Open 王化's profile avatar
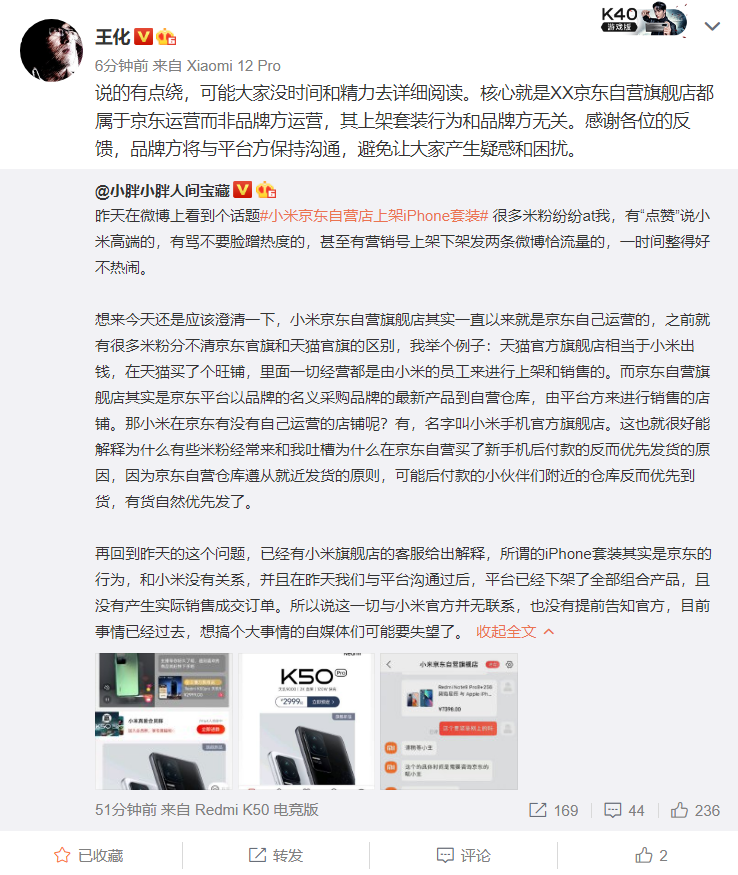 coord(51,50)
